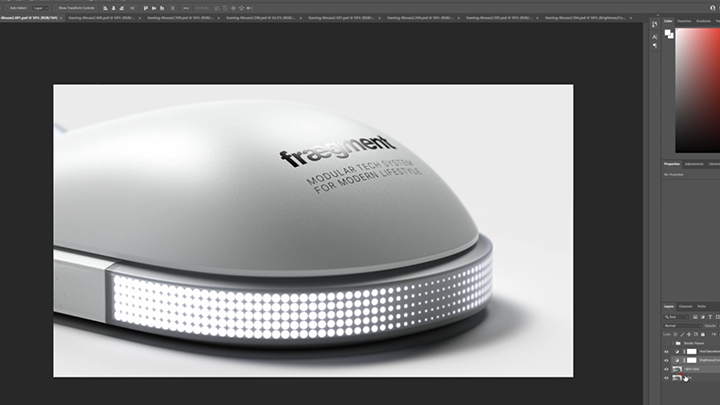Open the Adjustments panel tab
Screen dimensions: 720x405
(694, 164)
